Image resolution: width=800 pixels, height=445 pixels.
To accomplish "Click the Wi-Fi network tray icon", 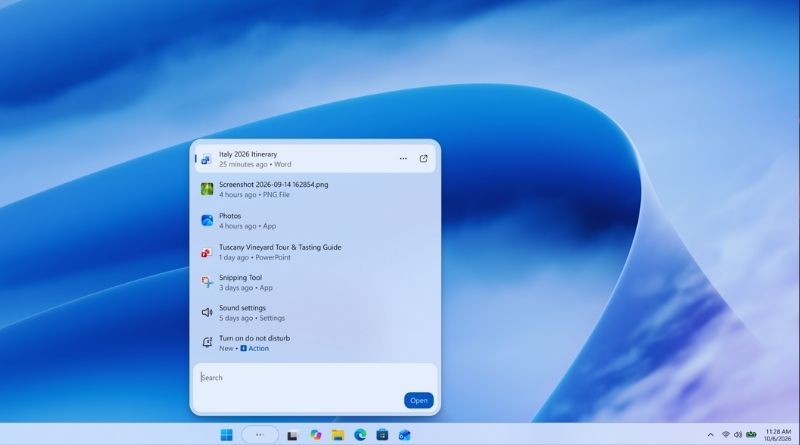I will coord(726,435).
